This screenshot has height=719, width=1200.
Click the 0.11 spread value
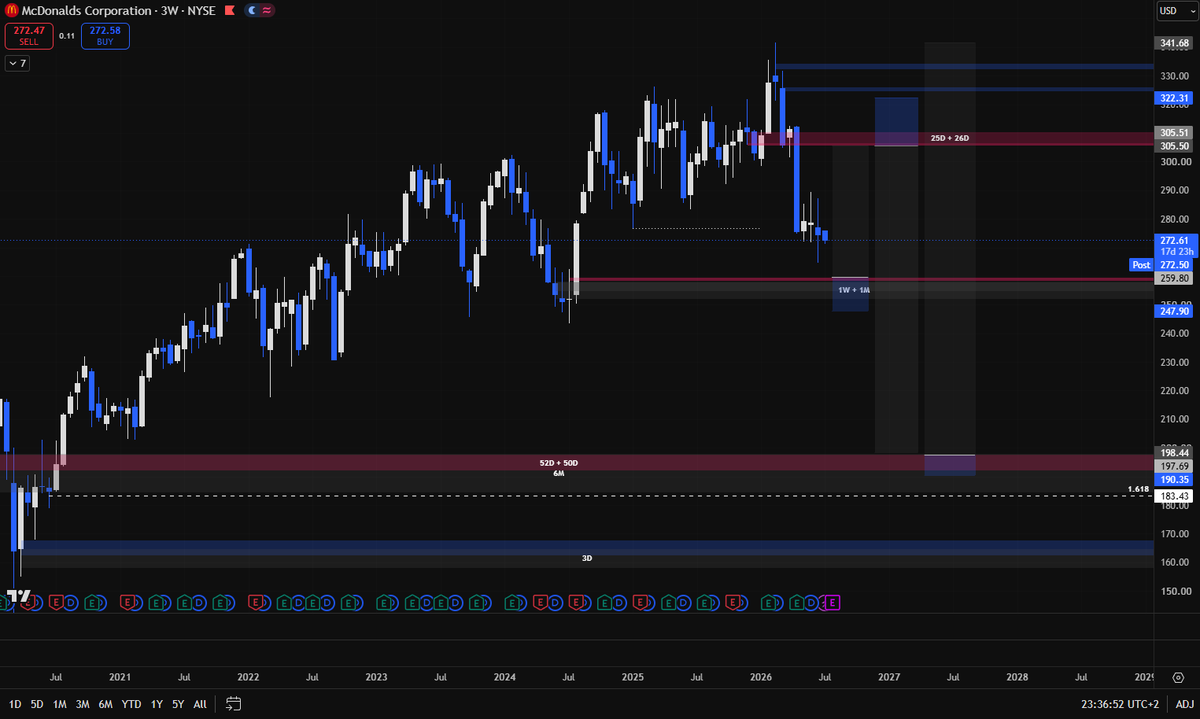pos(67,36)
